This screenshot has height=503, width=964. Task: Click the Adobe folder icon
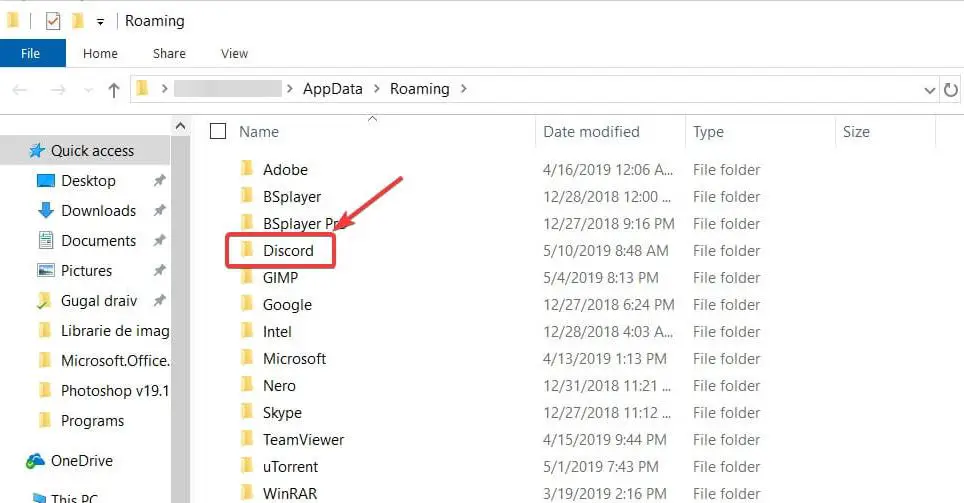pos(247,168)
